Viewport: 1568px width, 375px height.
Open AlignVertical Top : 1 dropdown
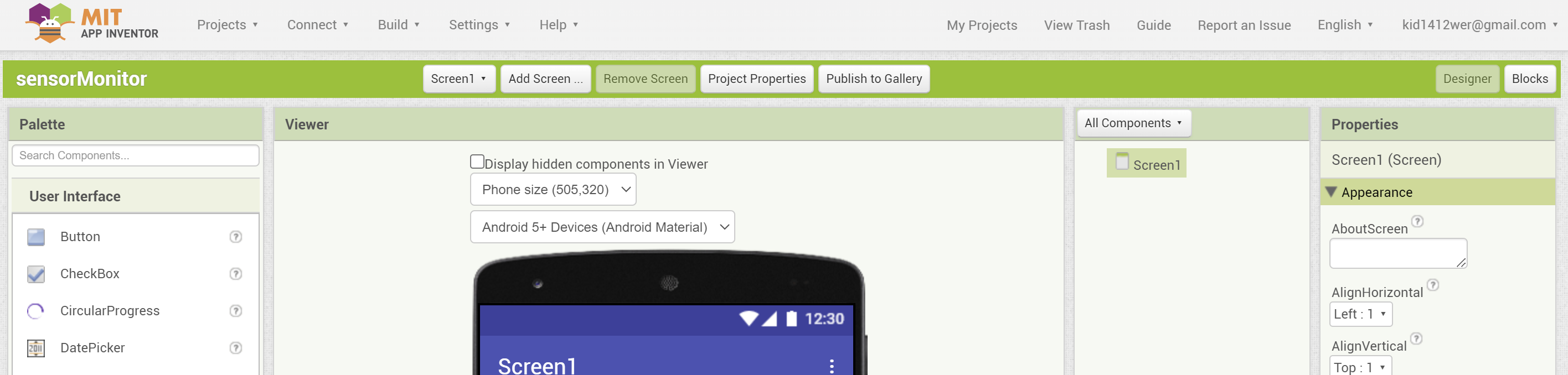1360,367
